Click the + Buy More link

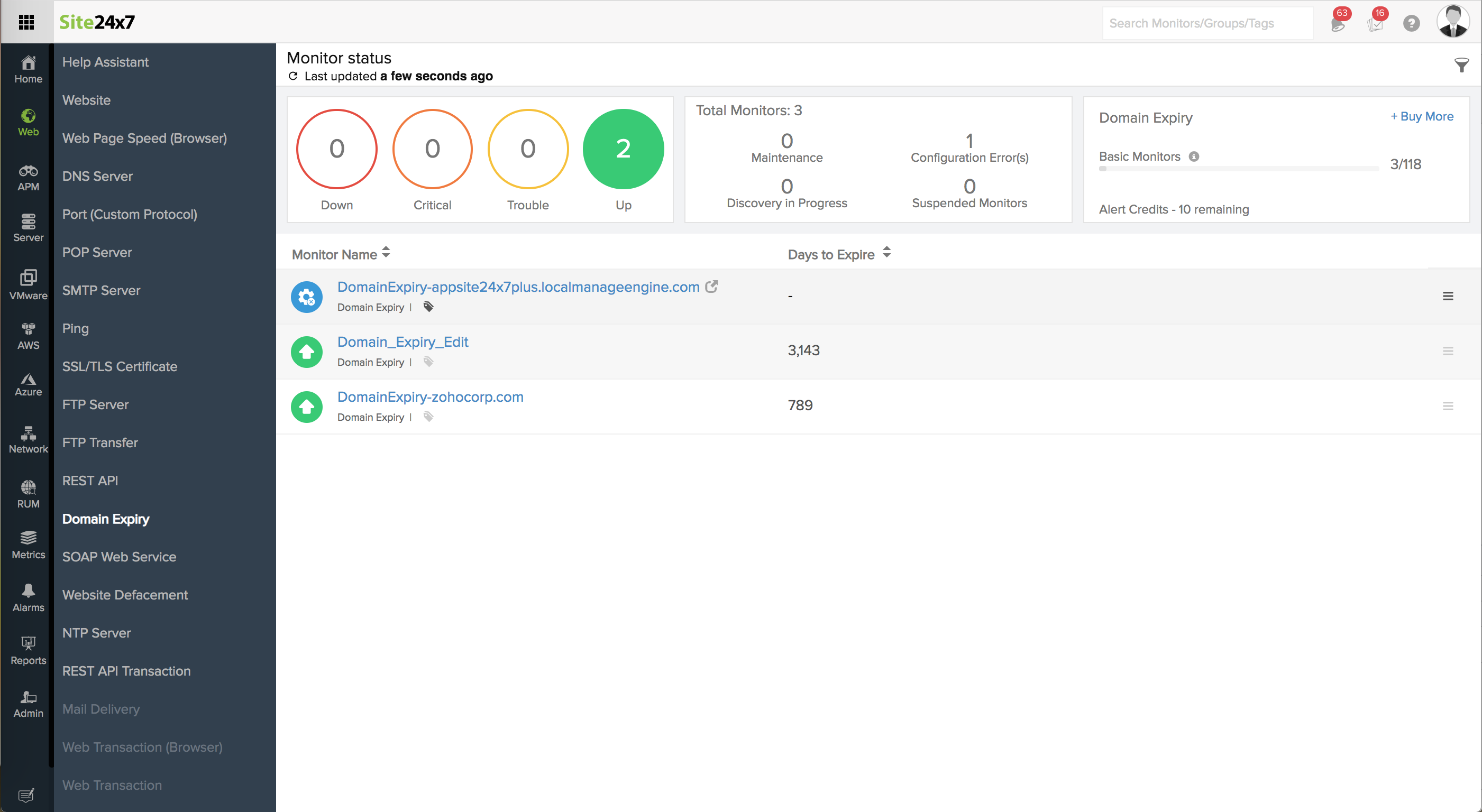pyautogui.click(x=1421, y=116)
